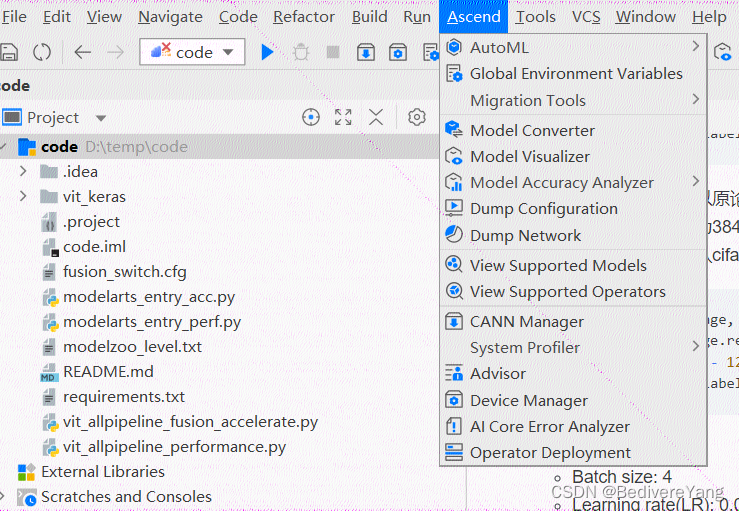Viewport: 739px width, 511px height.
Task: Click the Reload from disk icon
Action: 42,52
